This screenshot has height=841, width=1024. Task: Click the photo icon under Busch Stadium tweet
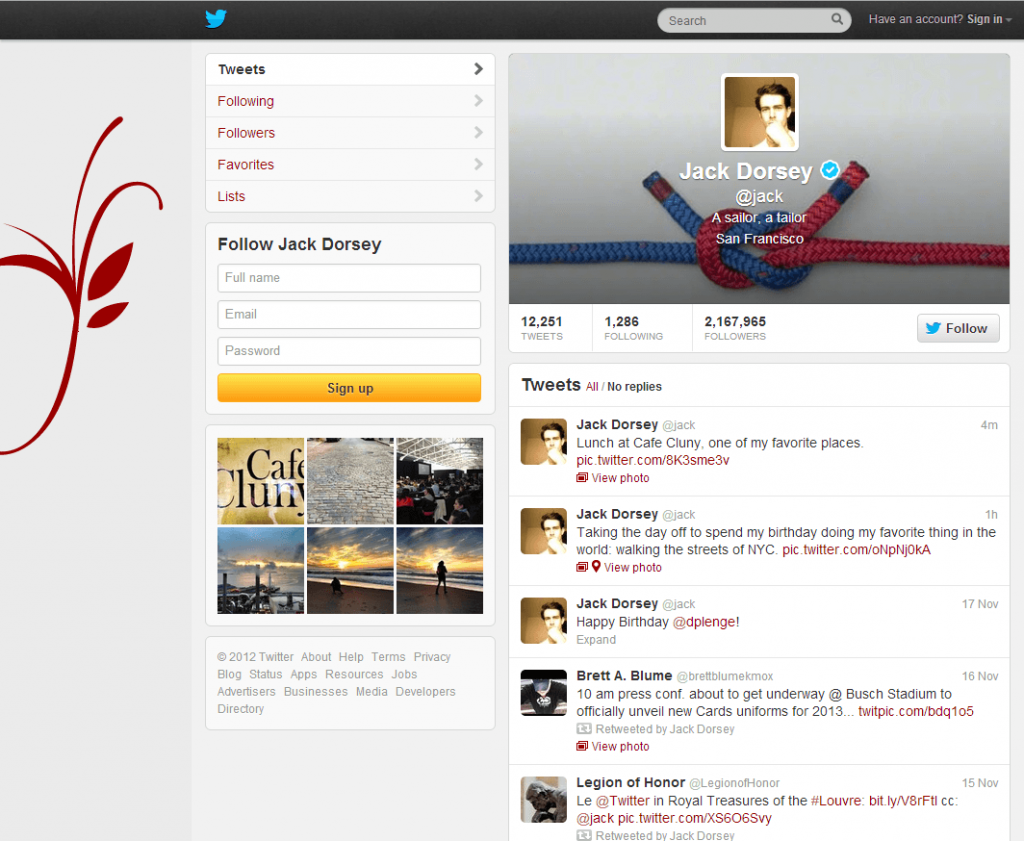582,746
